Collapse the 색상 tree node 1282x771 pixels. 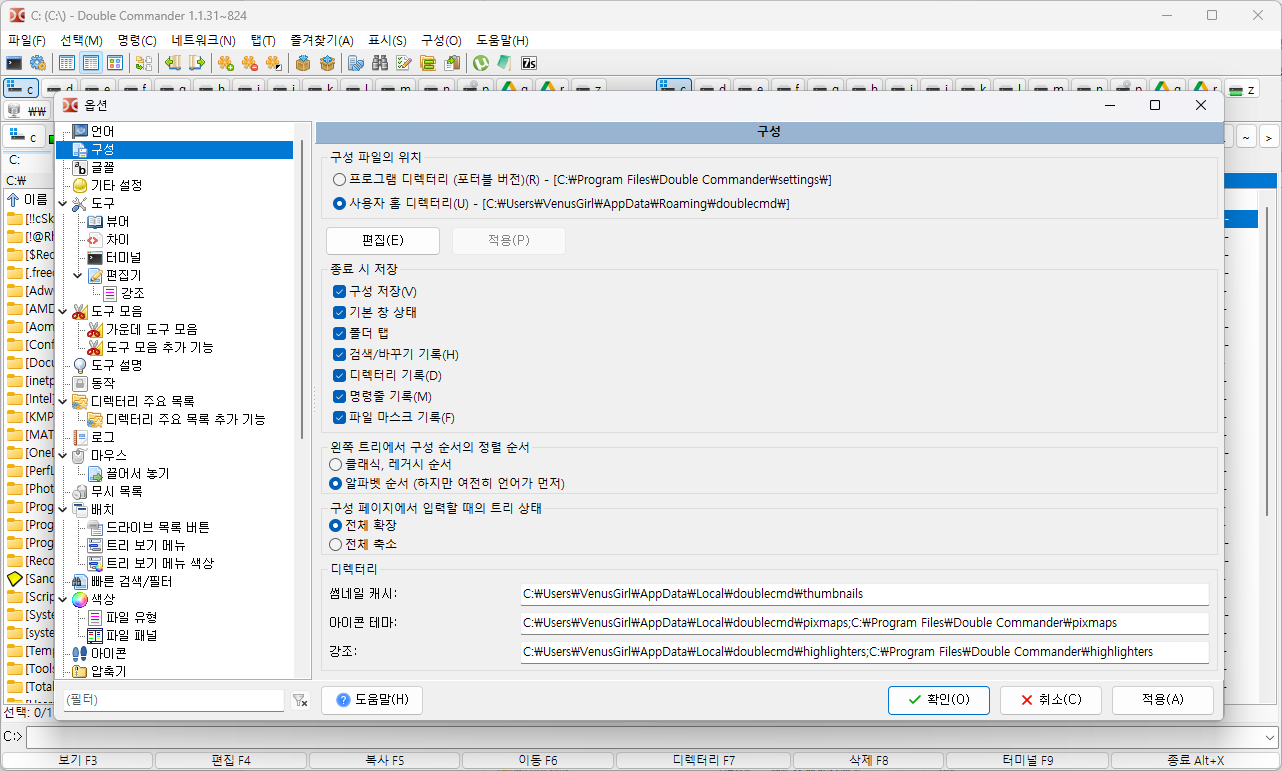coord(63,598)
